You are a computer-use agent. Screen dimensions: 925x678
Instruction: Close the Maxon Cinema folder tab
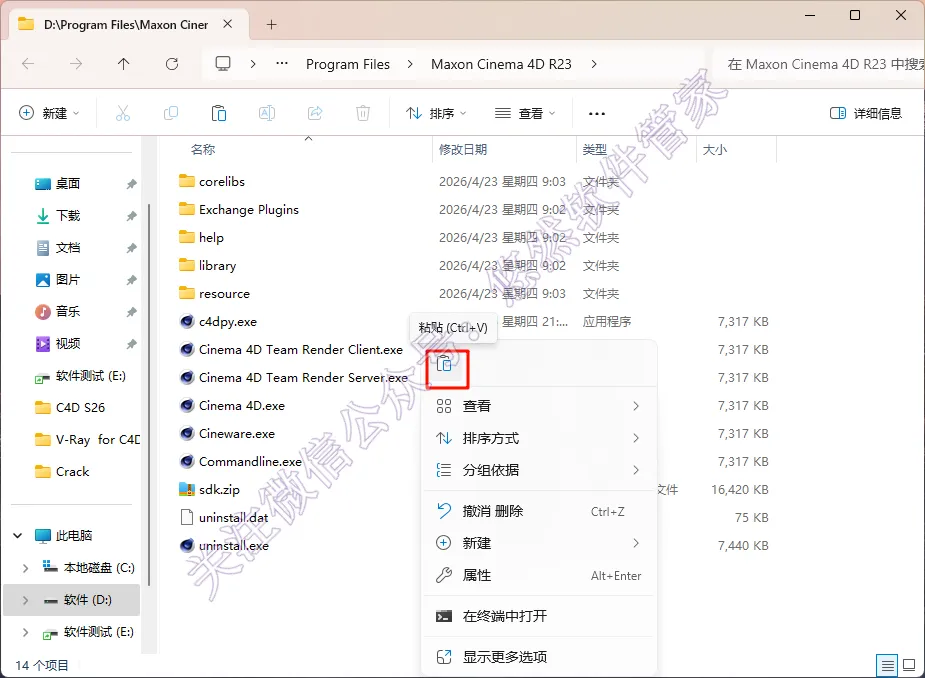coord(228,24)
